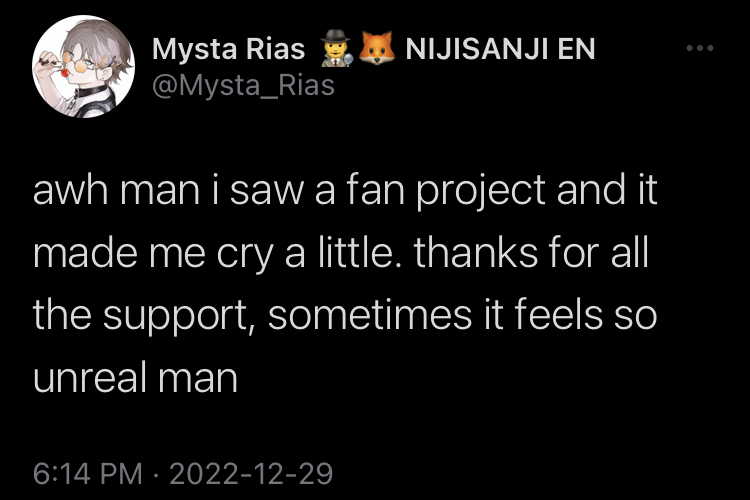Image resolution: width=750 pixels, height=500 pixels.
Task: Click the words "the support," in tweet
Action: tap(140, 317)
